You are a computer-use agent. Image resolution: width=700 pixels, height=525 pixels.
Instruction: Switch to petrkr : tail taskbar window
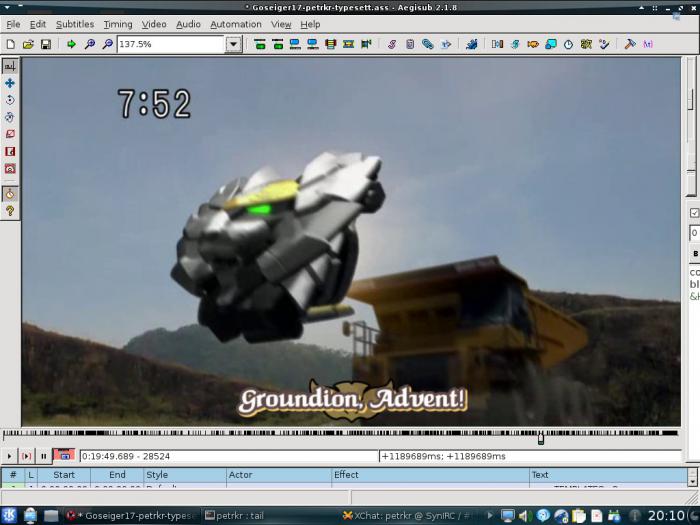[270, 516]
